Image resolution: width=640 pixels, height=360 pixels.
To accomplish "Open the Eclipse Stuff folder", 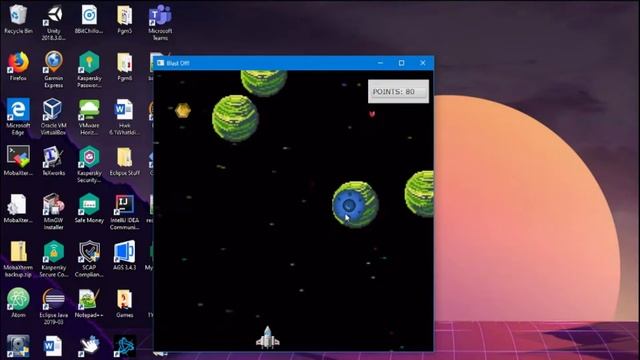I will pyautogui.click(x=124, y=160).
